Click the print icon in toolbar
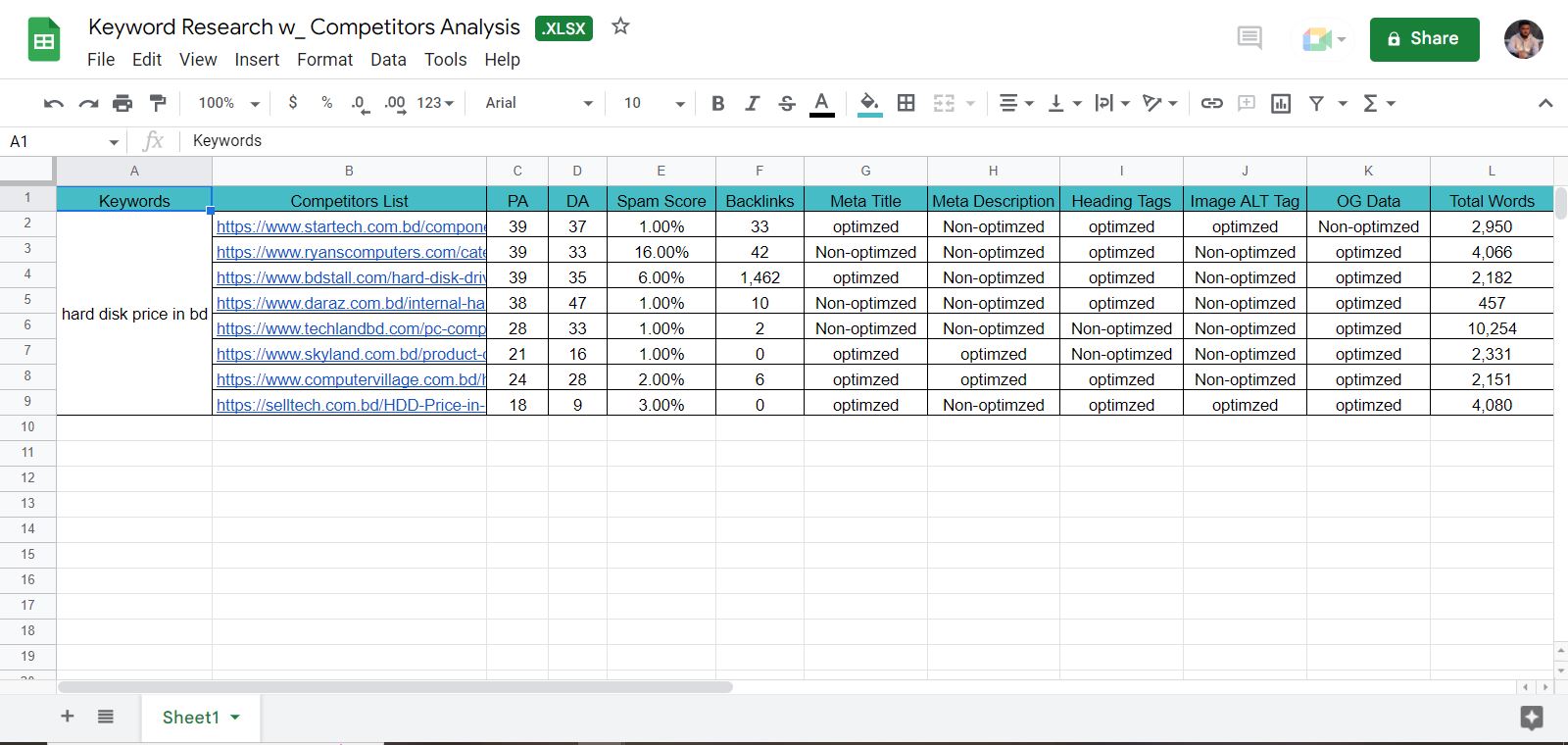Viewport: 1568px width, 745px height. [x=122, y=103]
